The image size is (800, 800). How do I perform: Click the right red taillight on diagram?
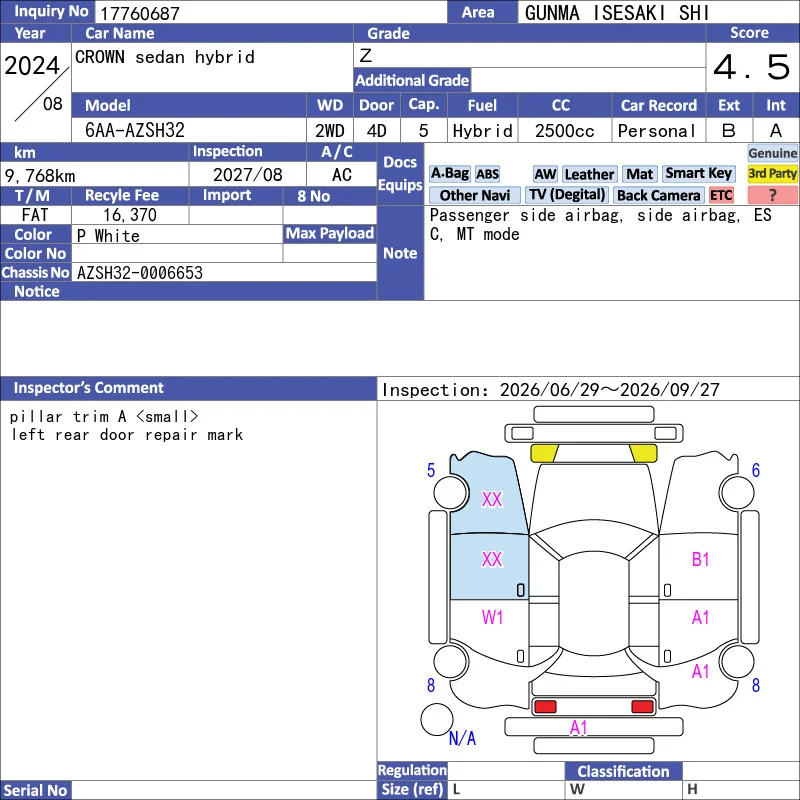coord(642,707)
